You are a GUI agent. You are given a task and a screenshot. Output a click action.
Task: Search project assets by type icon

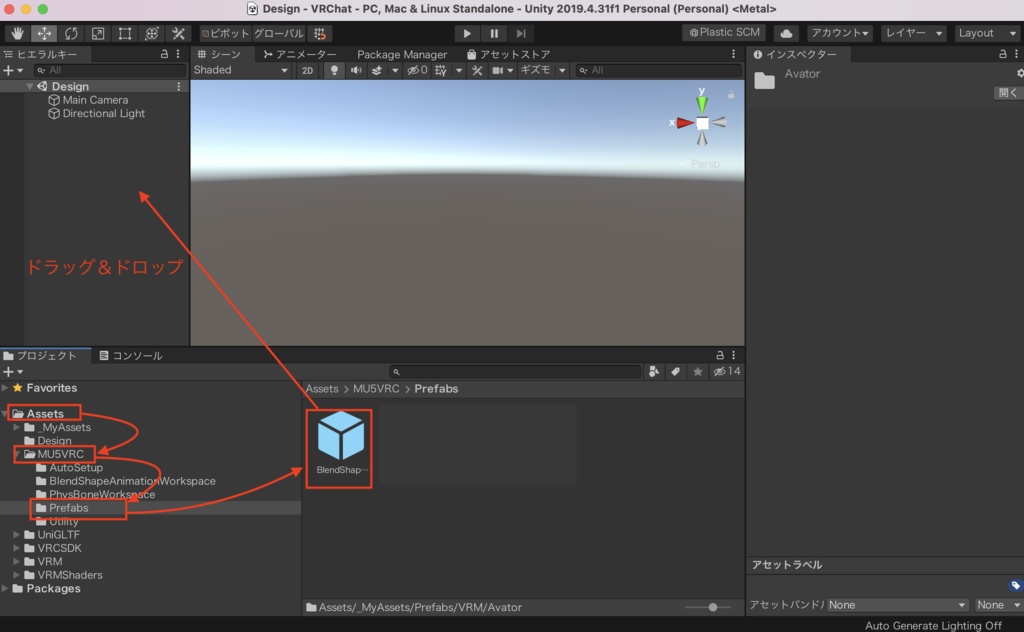[653, 371]
